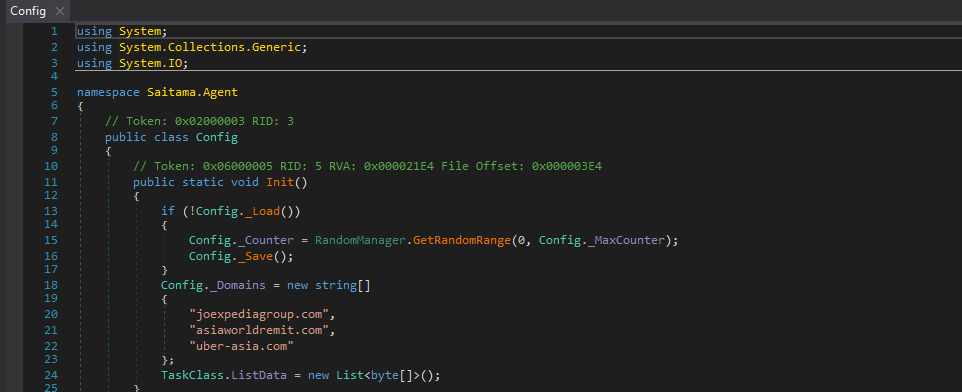Open the GetRandomRange method reference
Image resolution: width=962 pixels, height=392 pixels.
[462, 240]
